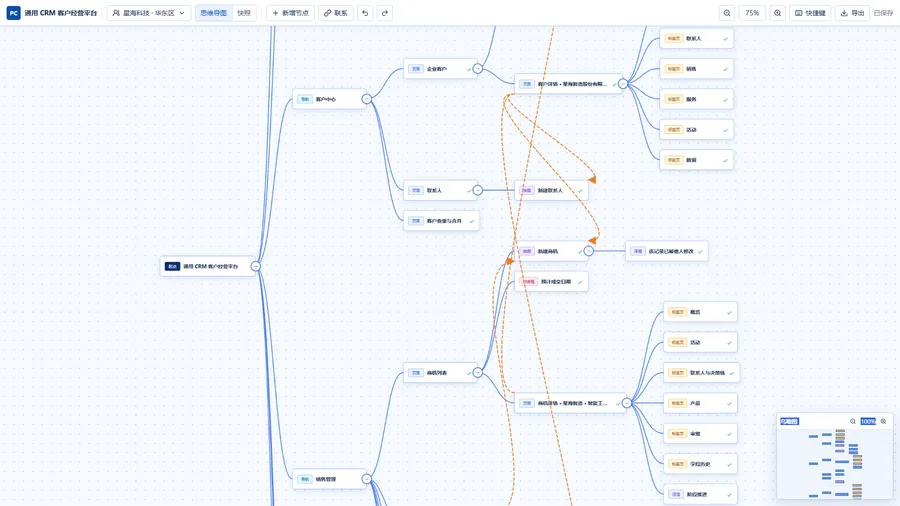Collapse the 联系人 page node children
Image resolution: width=900 pixels, height=506 pixels.
478,190
